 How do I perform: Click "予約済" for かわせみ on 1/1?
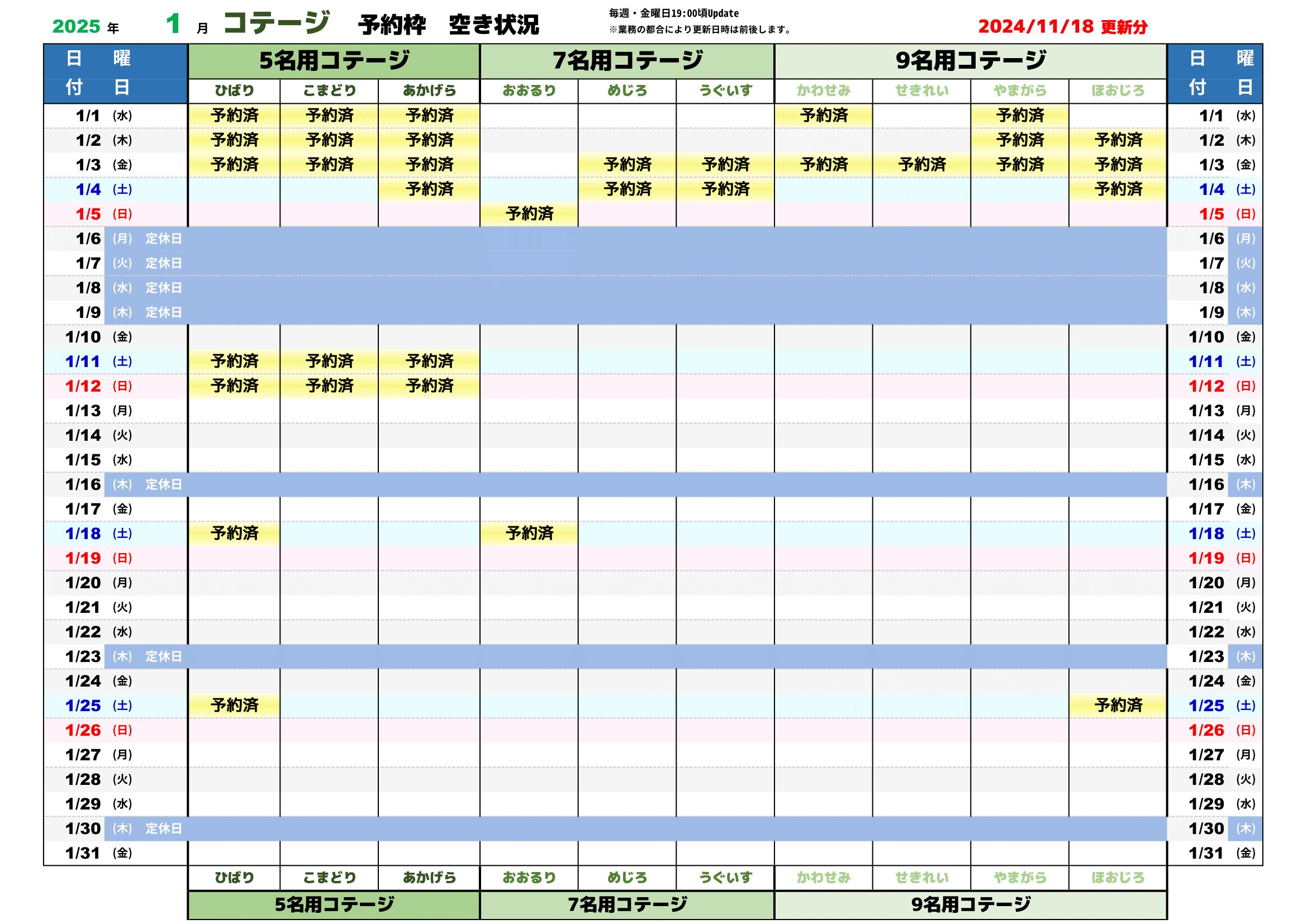[824, 116]
